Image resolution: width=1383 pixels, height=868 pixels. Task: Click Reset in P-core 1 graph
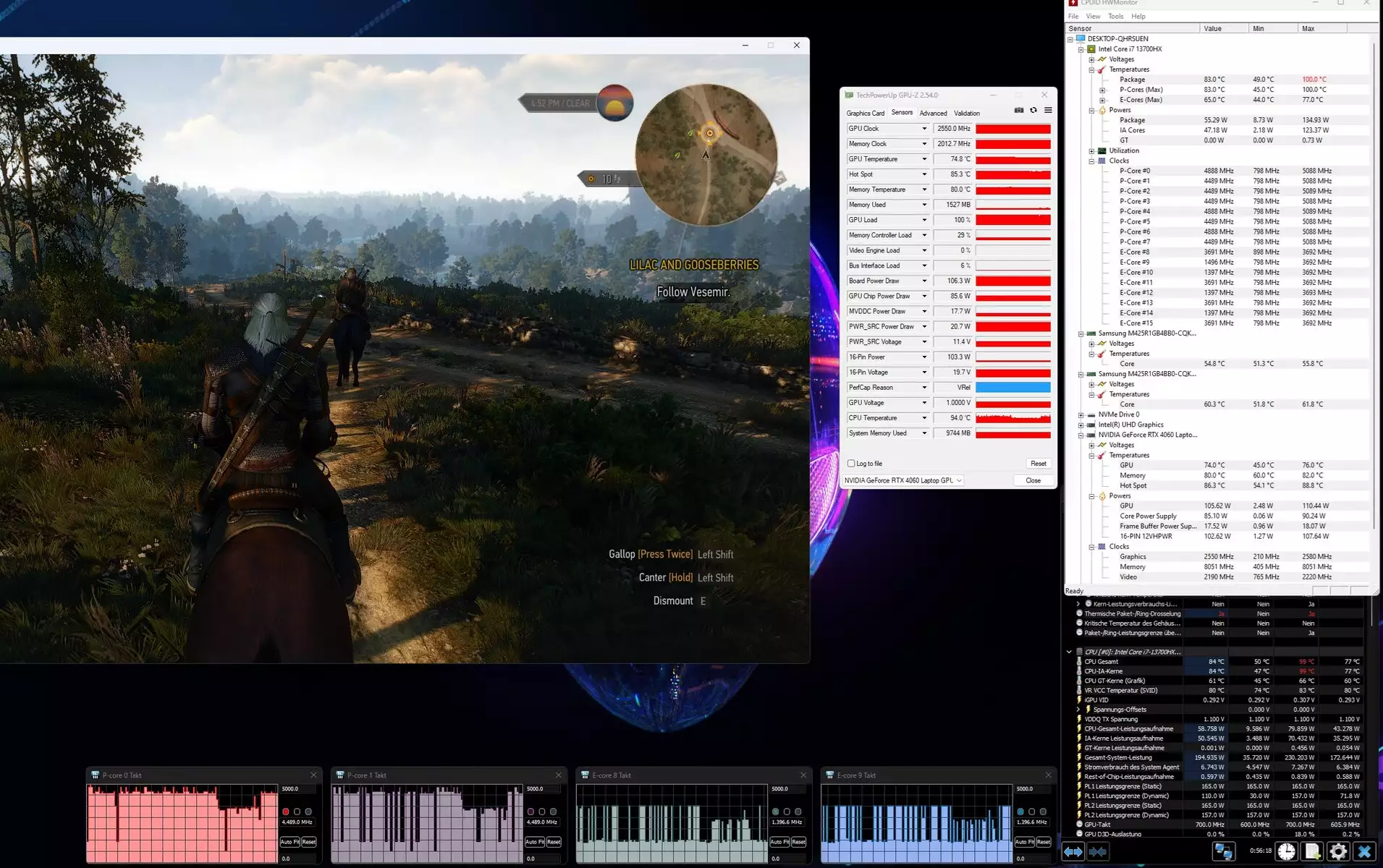(x=554, y=842)
